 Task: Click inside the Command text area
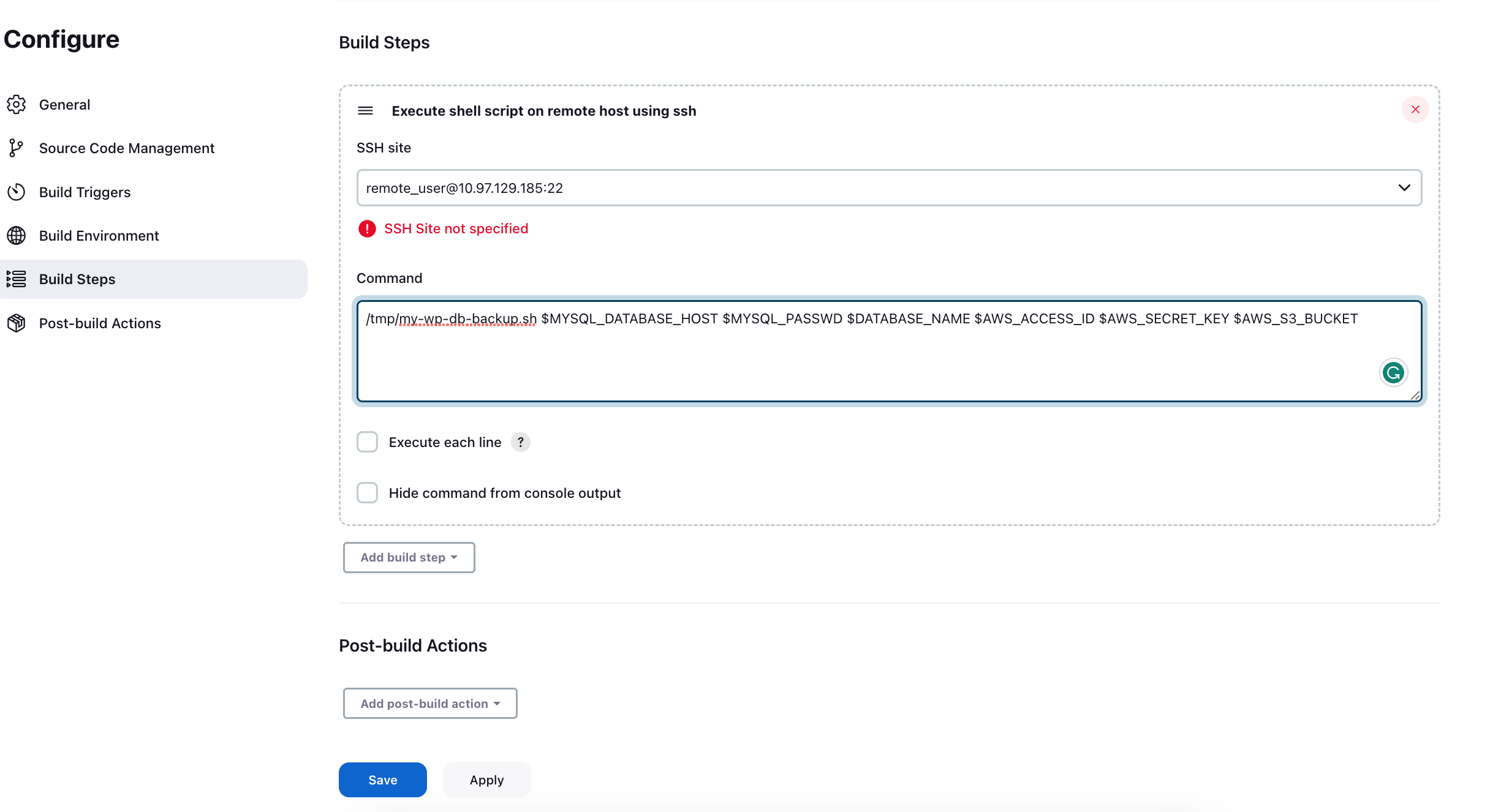(x=858, y=358)
